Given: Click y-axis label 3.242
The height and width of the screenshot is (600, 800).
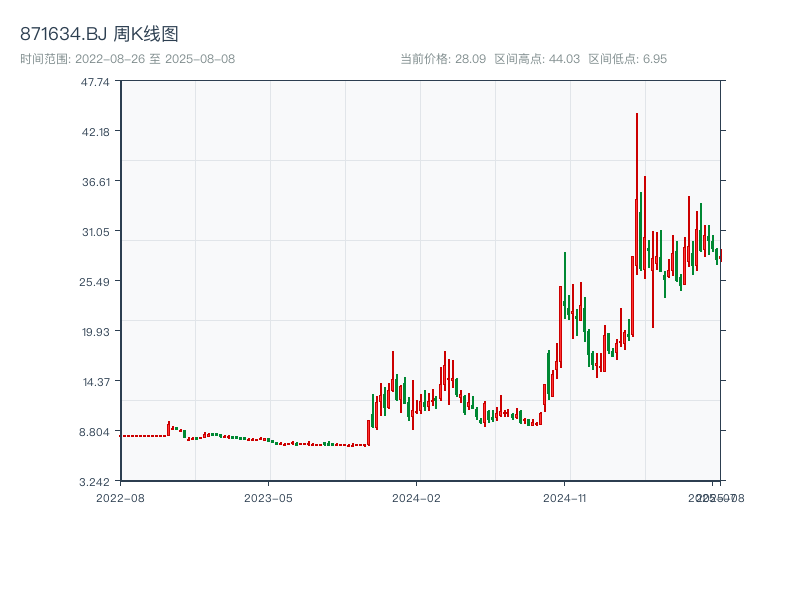Looking at the screenshot, I should (94, 482).
